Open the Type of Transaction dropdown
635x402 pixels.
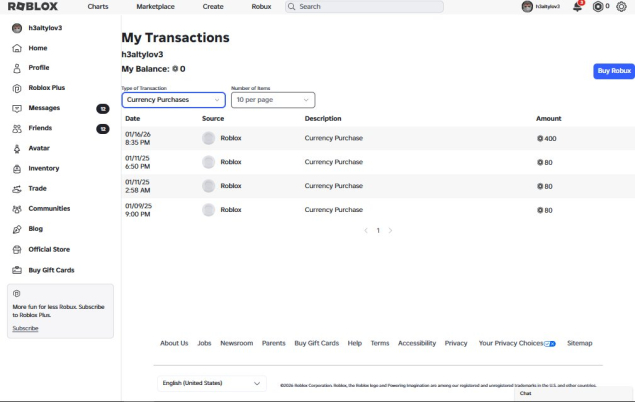(x=173, y=100)
